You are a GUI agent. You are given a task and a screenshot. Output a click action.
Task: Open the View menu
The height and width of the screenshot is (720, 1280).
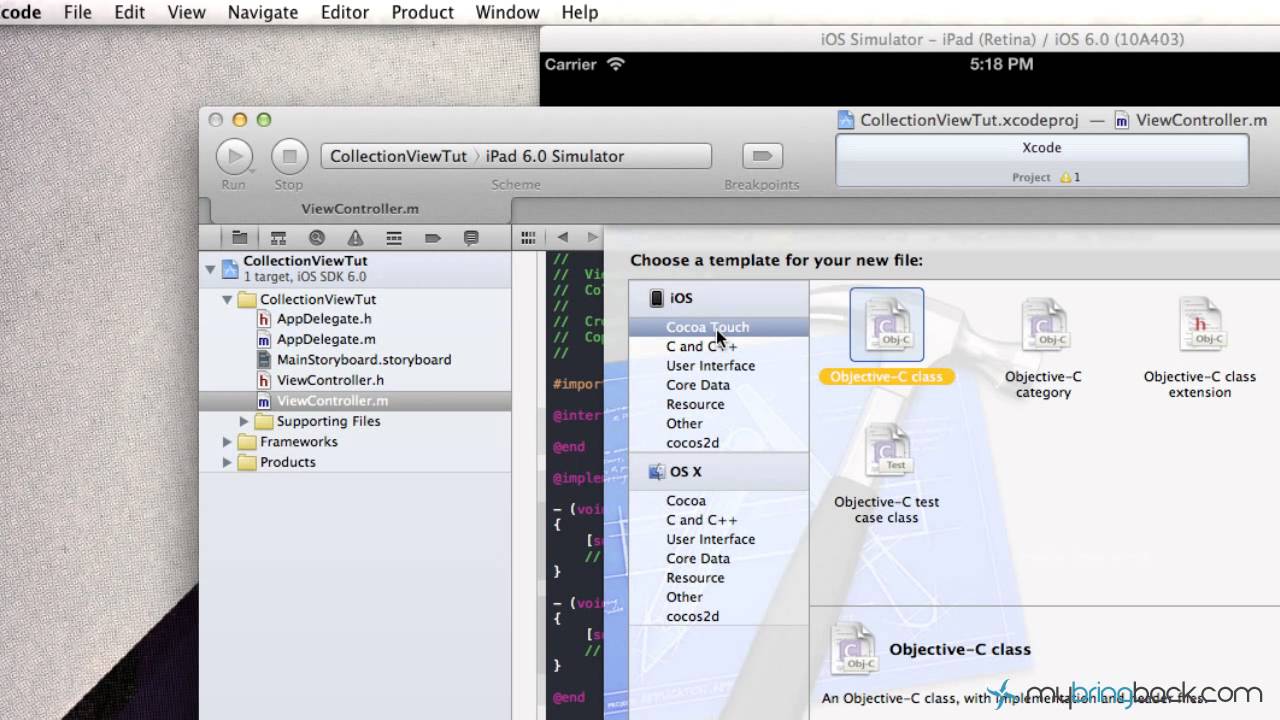pos(186,12)
